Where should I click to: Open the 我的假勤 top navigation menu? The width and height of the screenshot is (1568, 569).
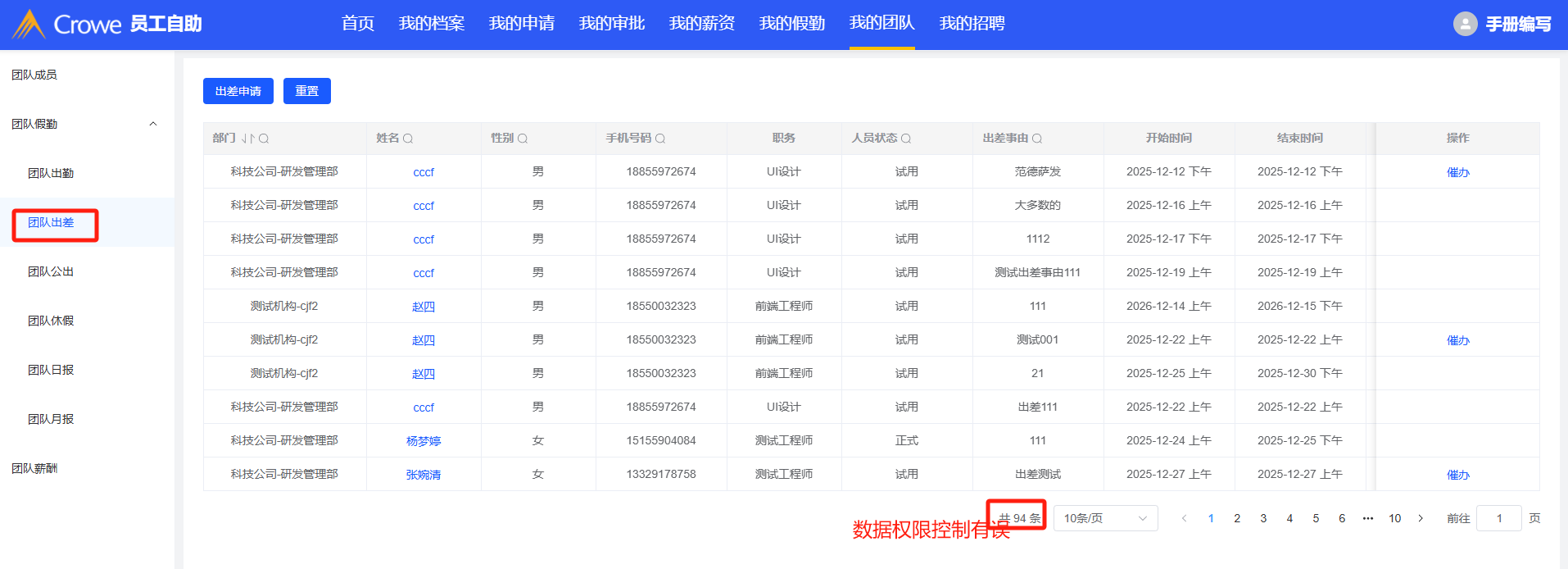(791, 24)
